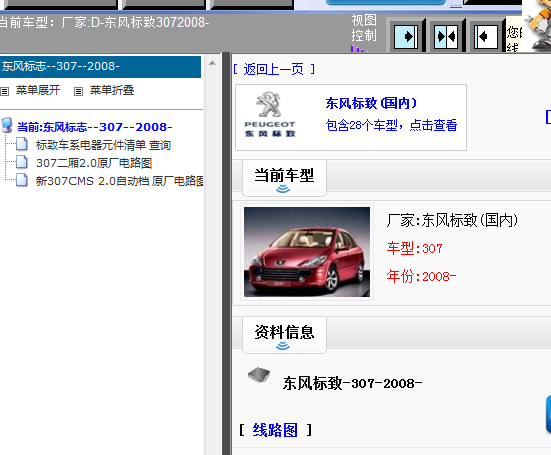Click 包含28个车型,点击查看 link

(391, 125)
